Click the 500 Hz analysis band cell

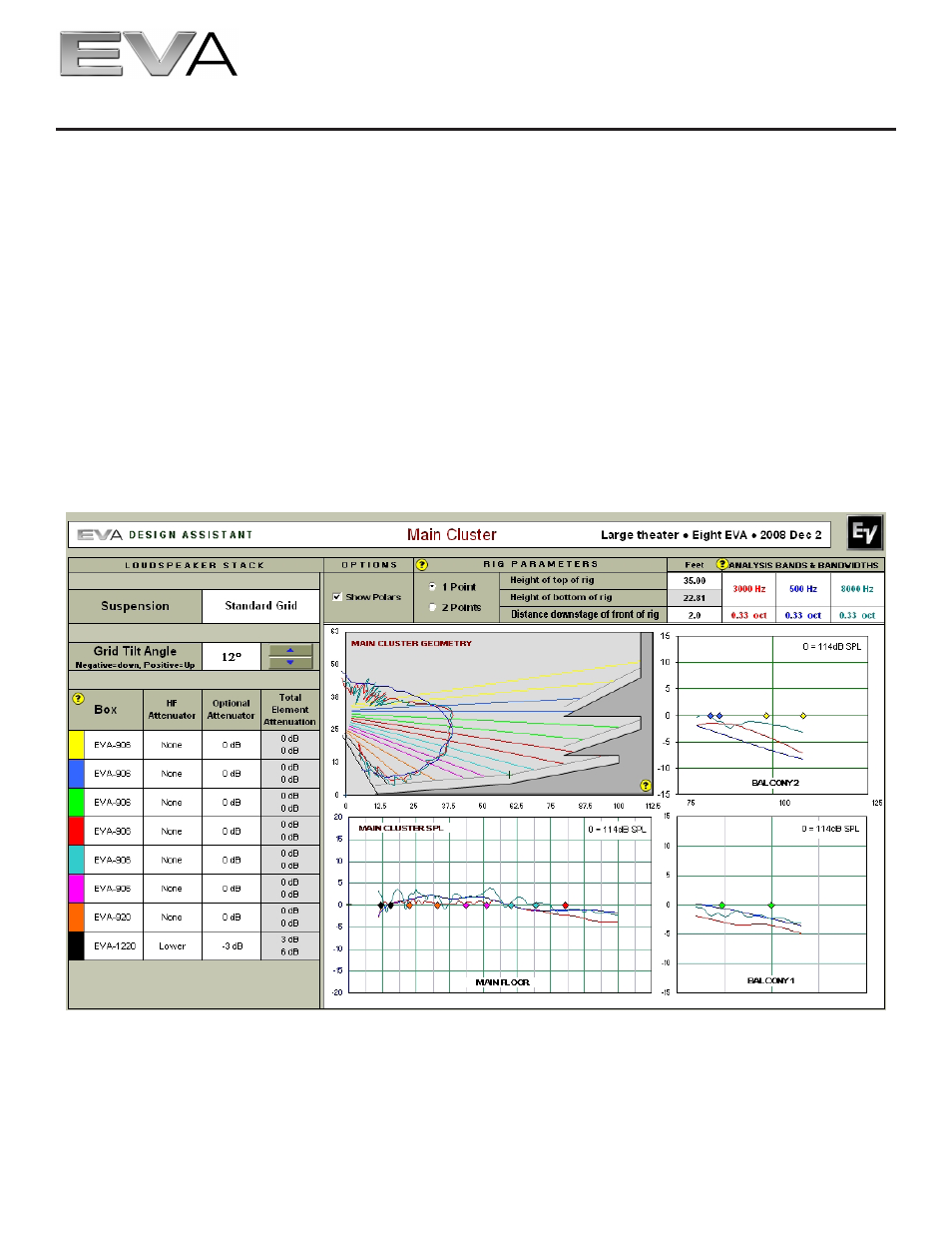tap(803, 589)
